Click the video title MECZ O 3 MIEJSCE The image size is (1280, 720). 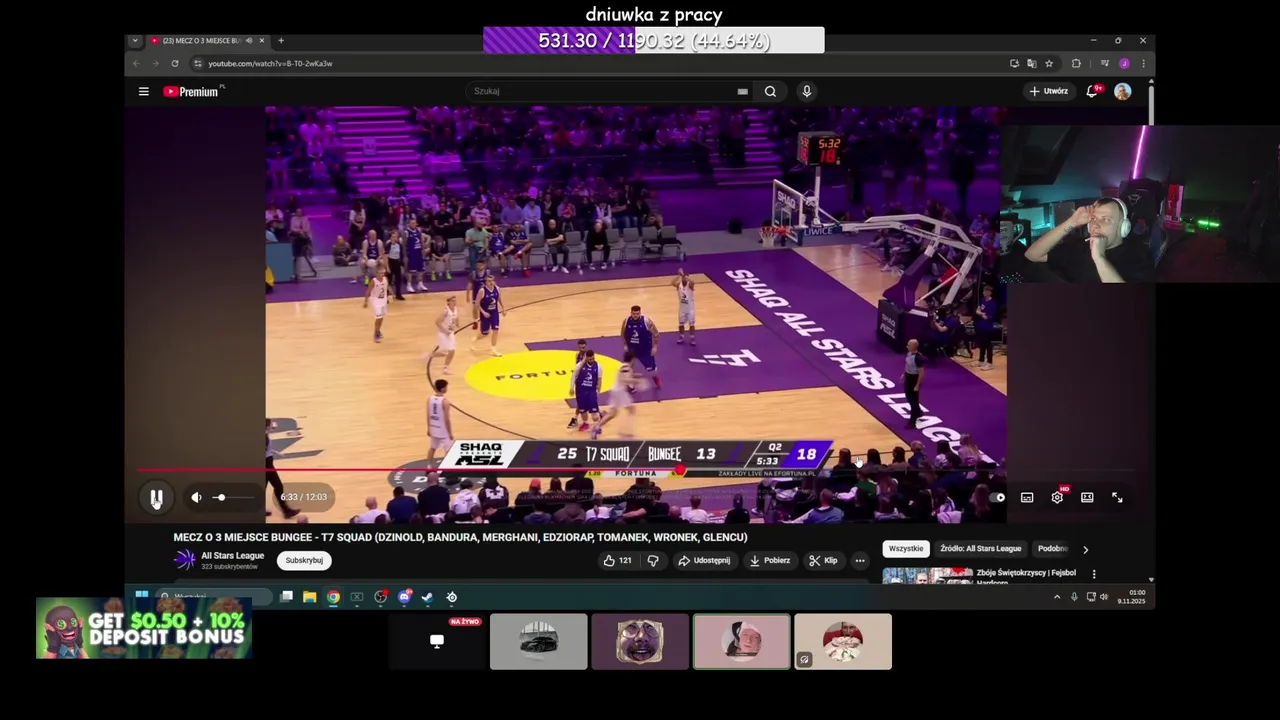click(460, 537)
